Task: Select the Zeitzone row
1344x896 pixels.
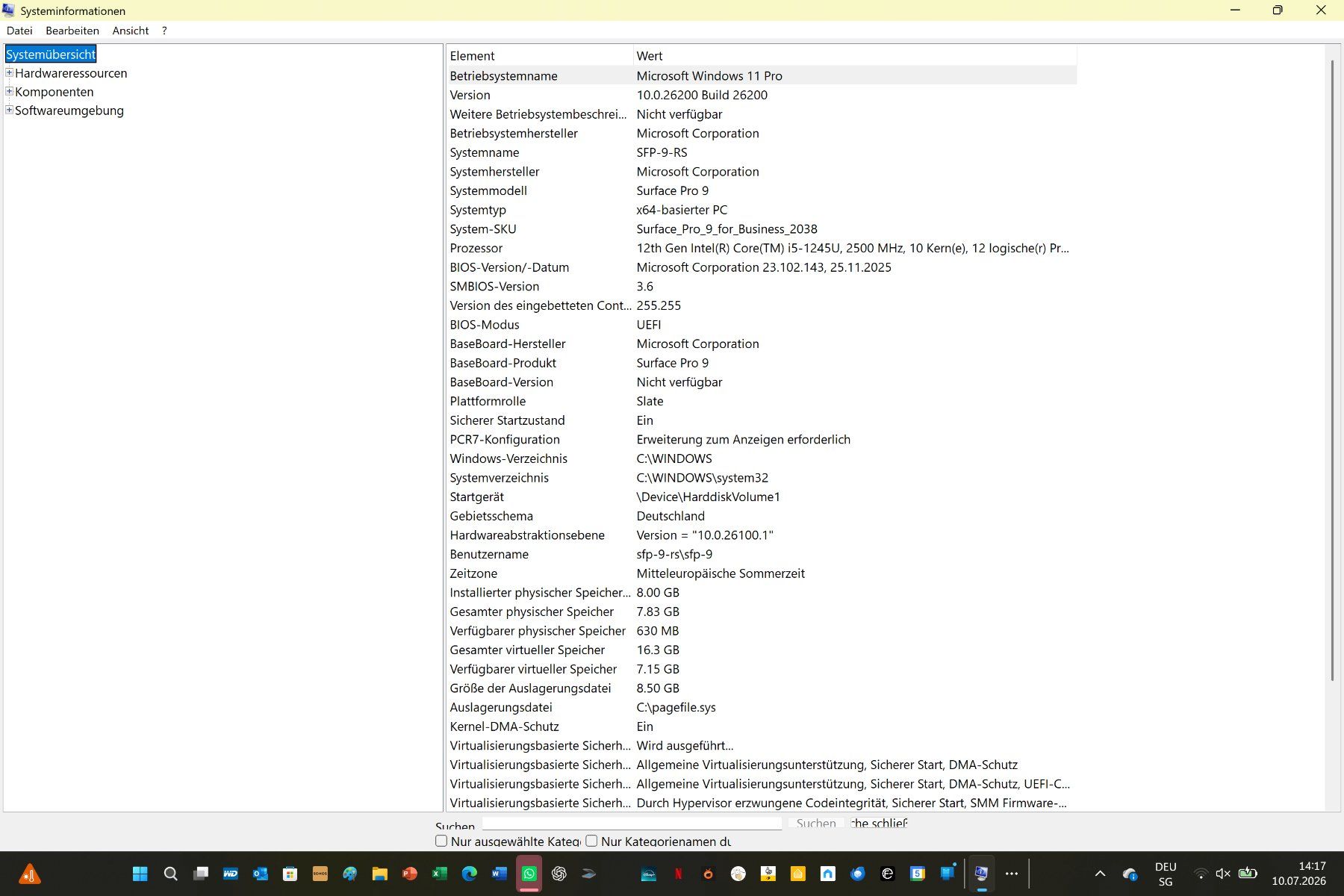Action: (762, 573)
